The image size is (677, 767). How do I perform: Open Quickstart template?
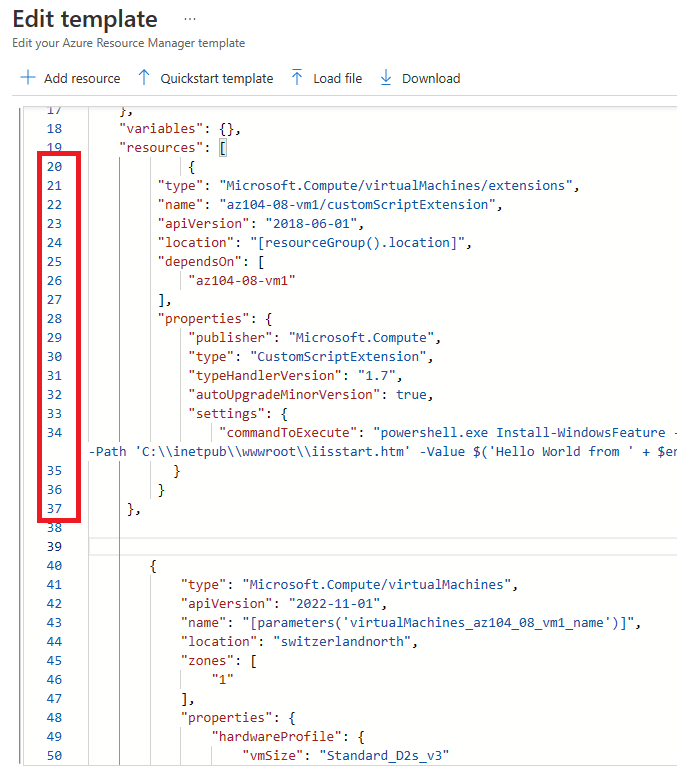tap(217, 79)
